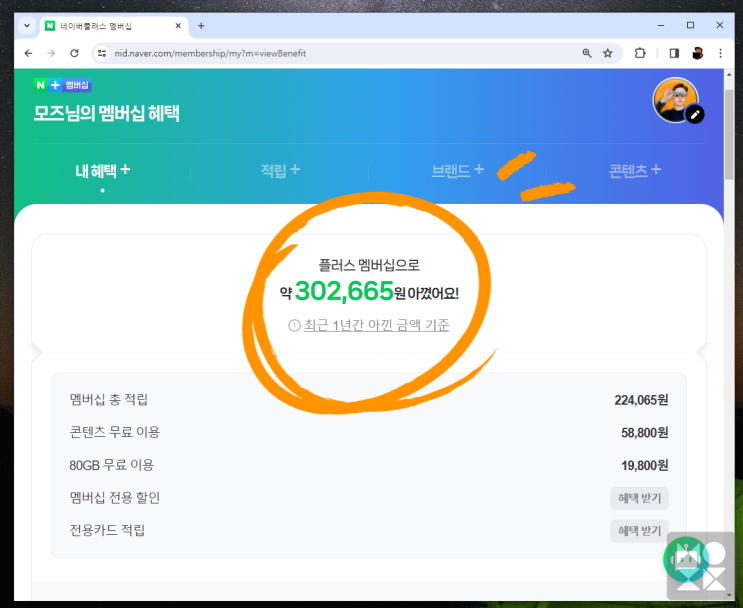
Task: Open the chatbot robot floating icon
Action: [686, 559]
